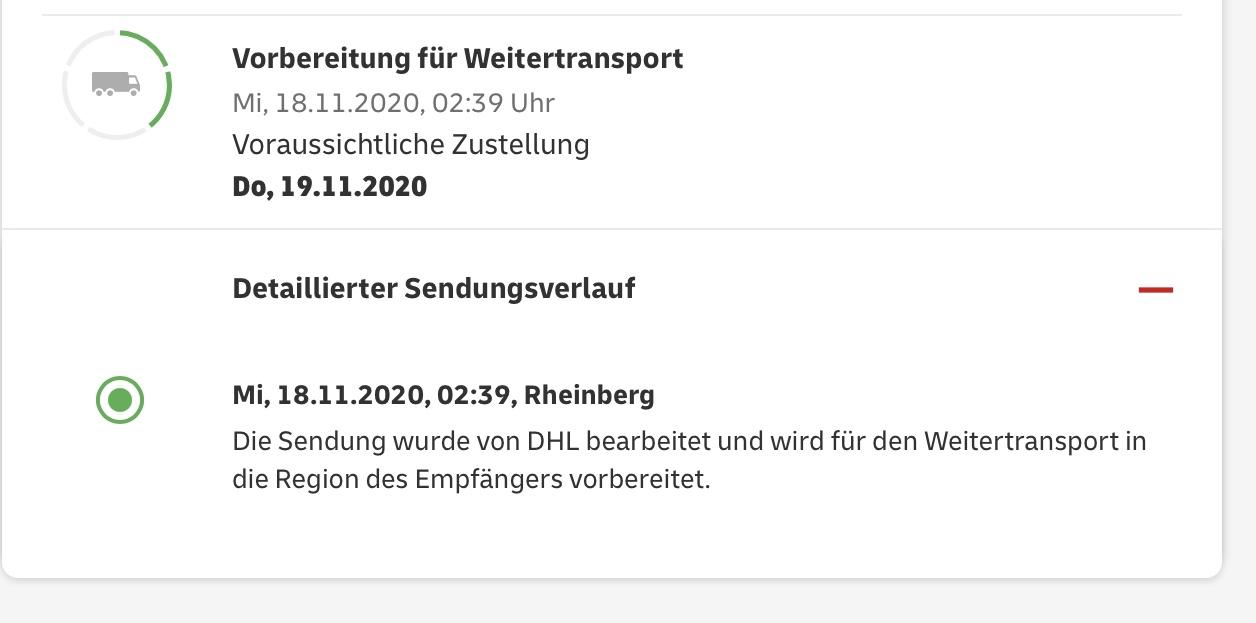Toggle the "Detaillierter Sendungsverlauf" section title
1256x623 pixels.
tap(433, 289)
